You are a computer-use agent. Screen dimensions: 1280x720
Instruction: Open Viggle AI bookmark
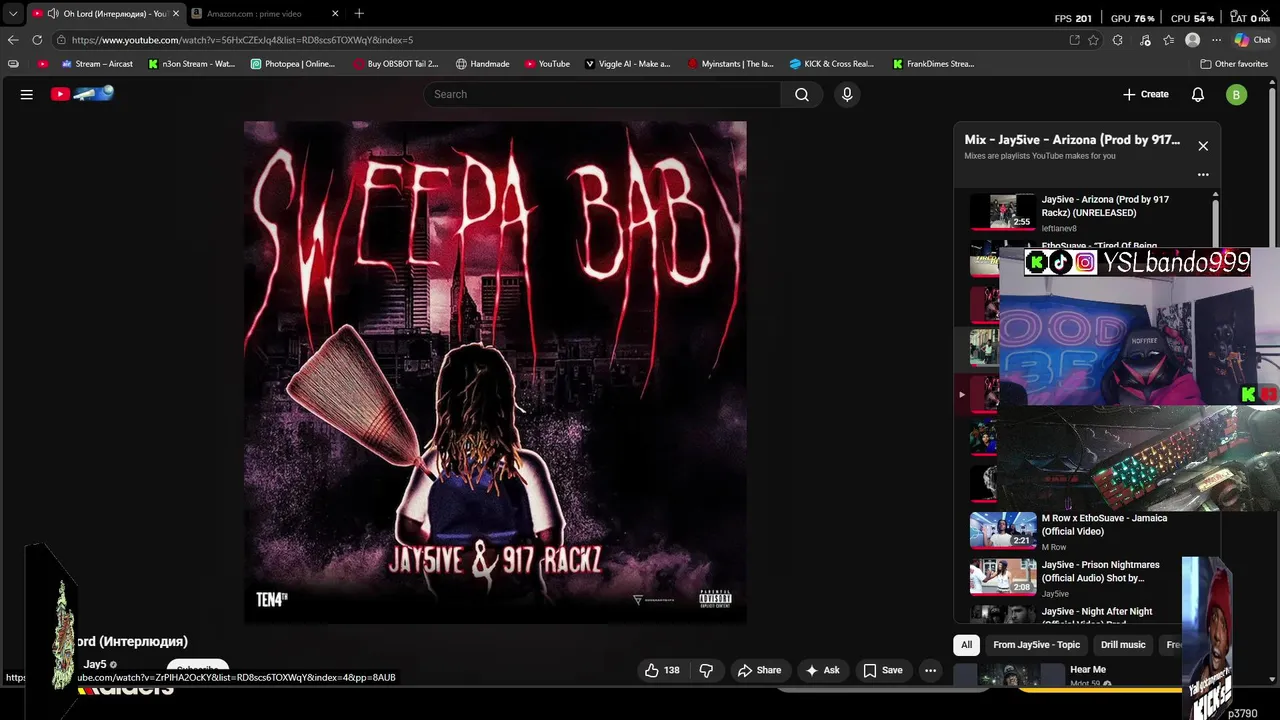tap(627, 64)
